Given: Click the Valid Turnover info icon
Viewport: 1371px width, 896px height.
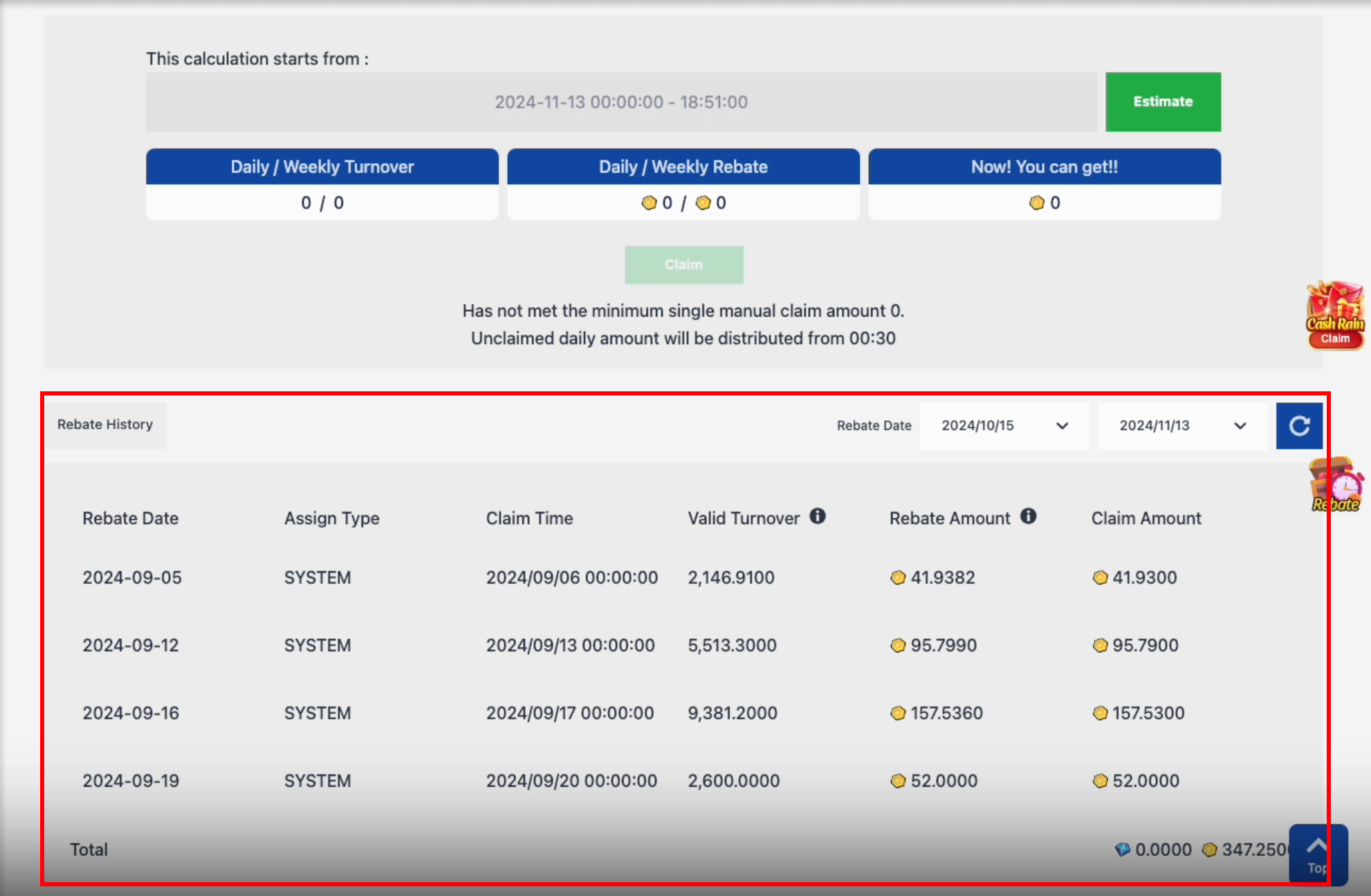Looking at the screenshot, I should (x=818, y=516).
